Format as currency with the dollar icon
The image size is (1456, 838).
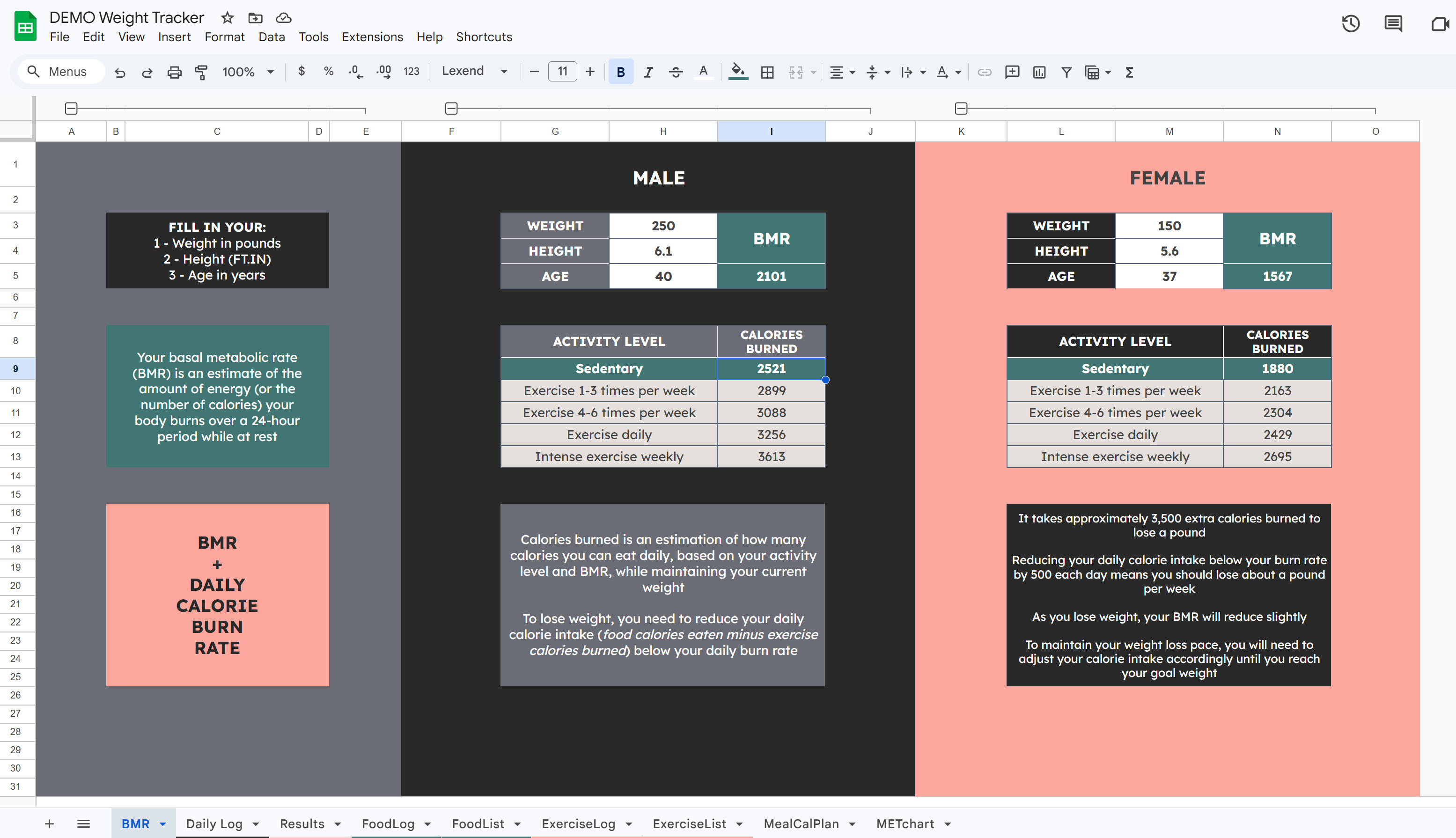[x=301, y=71]
